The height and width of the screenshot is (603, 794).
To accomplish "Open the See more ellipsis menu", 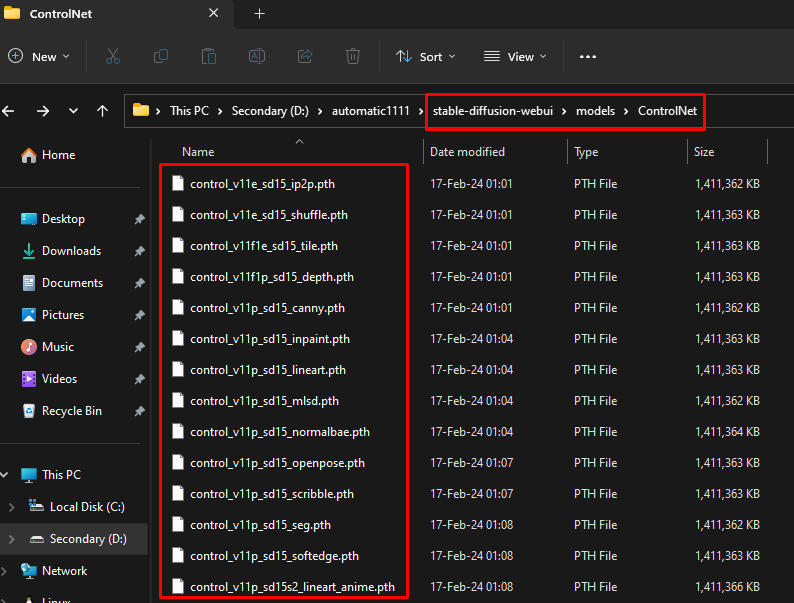I will point(588,57).
